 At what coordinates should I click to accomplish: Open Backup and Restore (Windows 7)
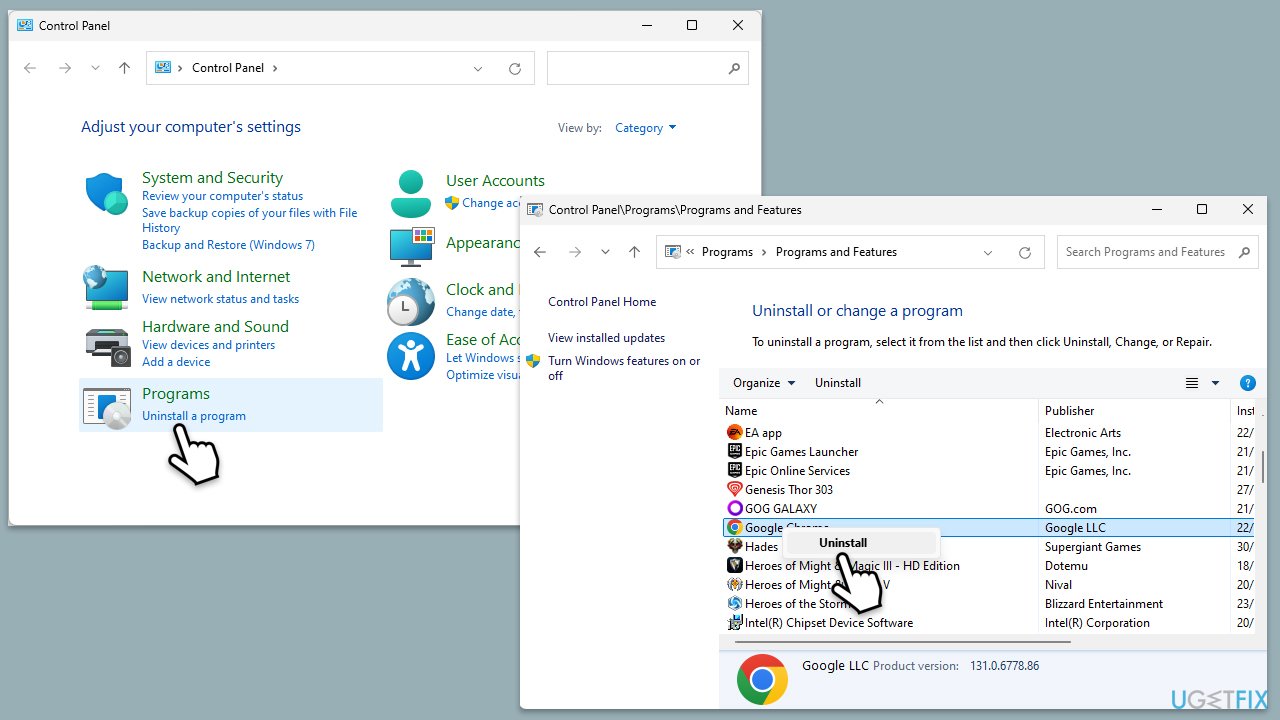(228, 245)
